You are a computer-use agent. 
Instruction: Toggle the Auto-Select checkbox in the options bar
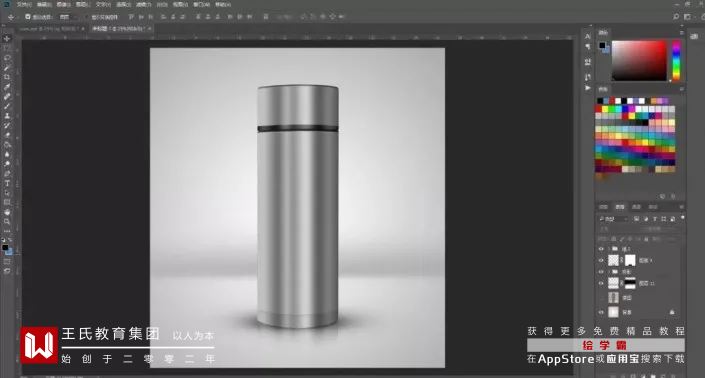click(x=28, y=17)
